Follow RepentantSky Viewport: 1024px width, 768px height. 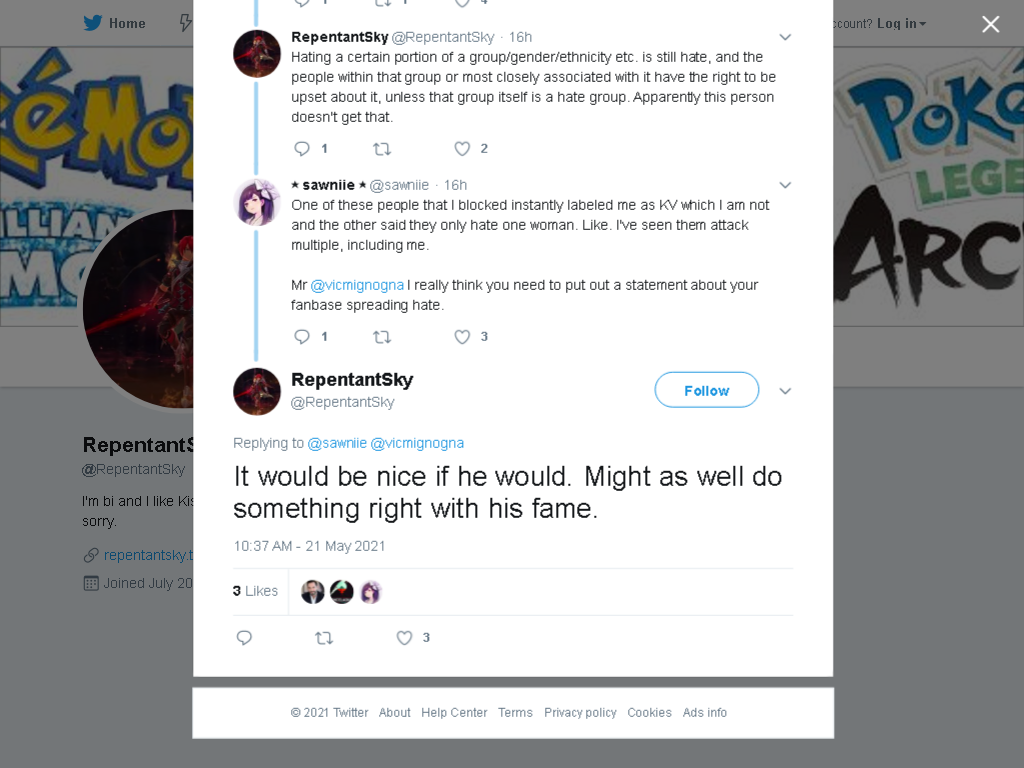(707, 390)
